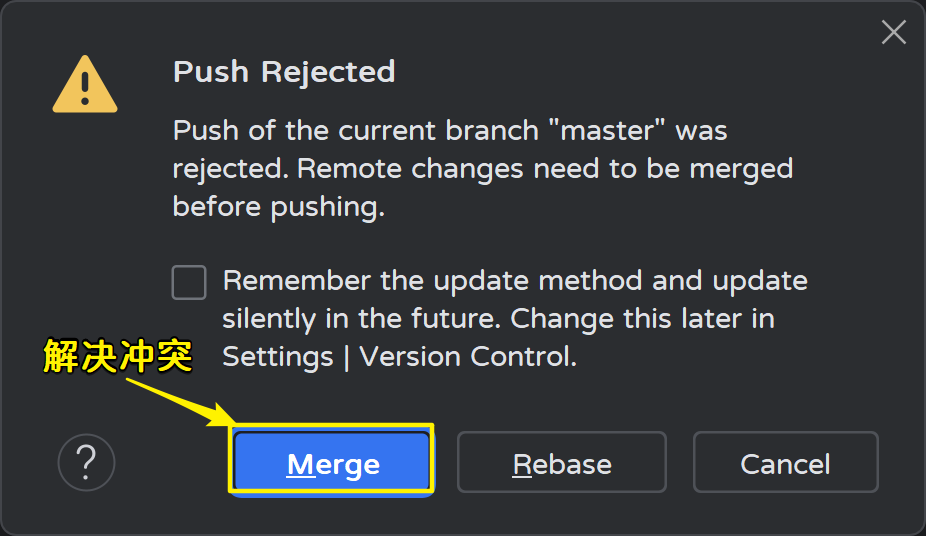Open help via the question mark icon
The image size is (926, 536).
87,462
